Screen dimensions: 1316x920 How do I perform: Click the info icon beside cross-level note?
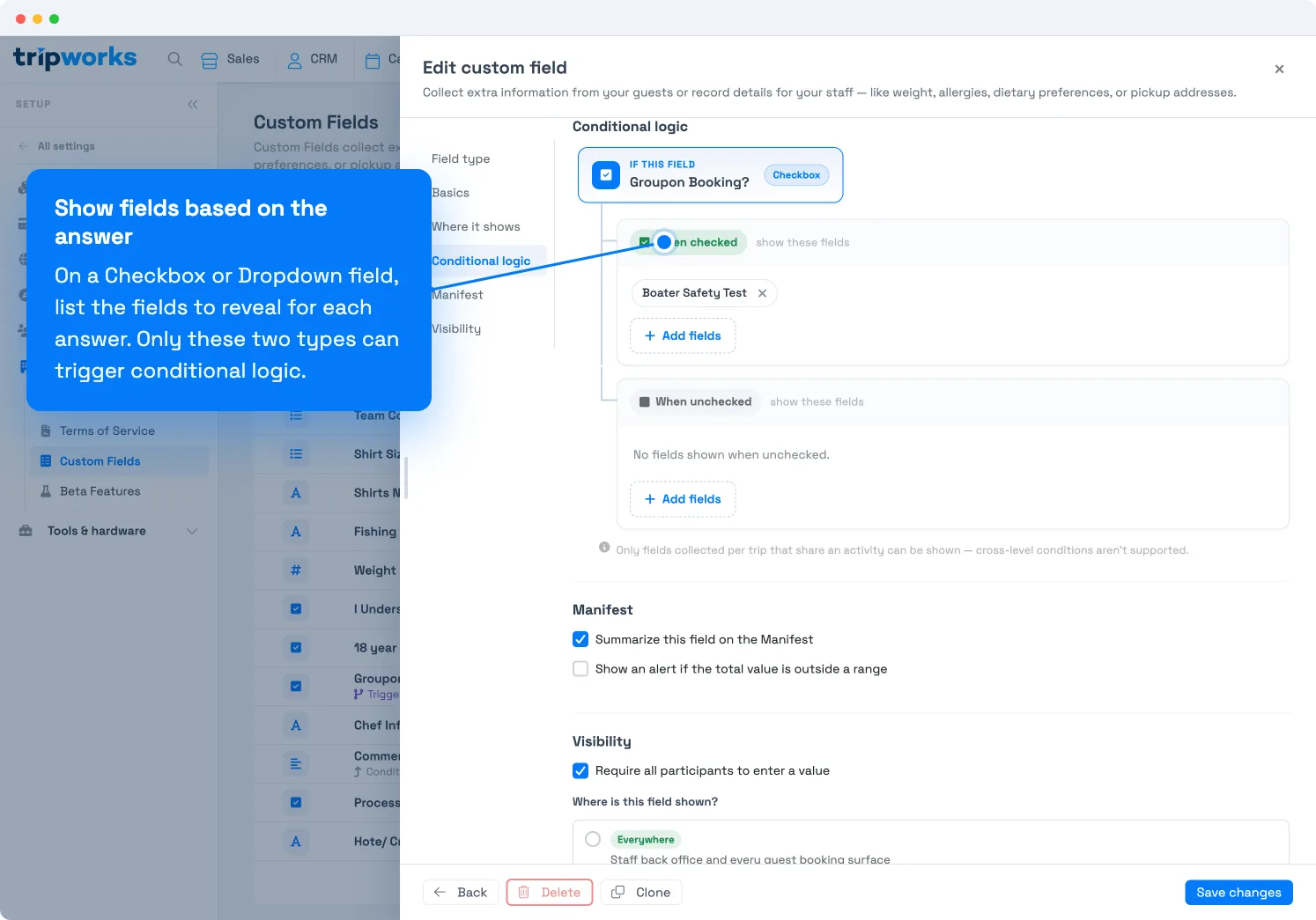[x=604, y=548]
